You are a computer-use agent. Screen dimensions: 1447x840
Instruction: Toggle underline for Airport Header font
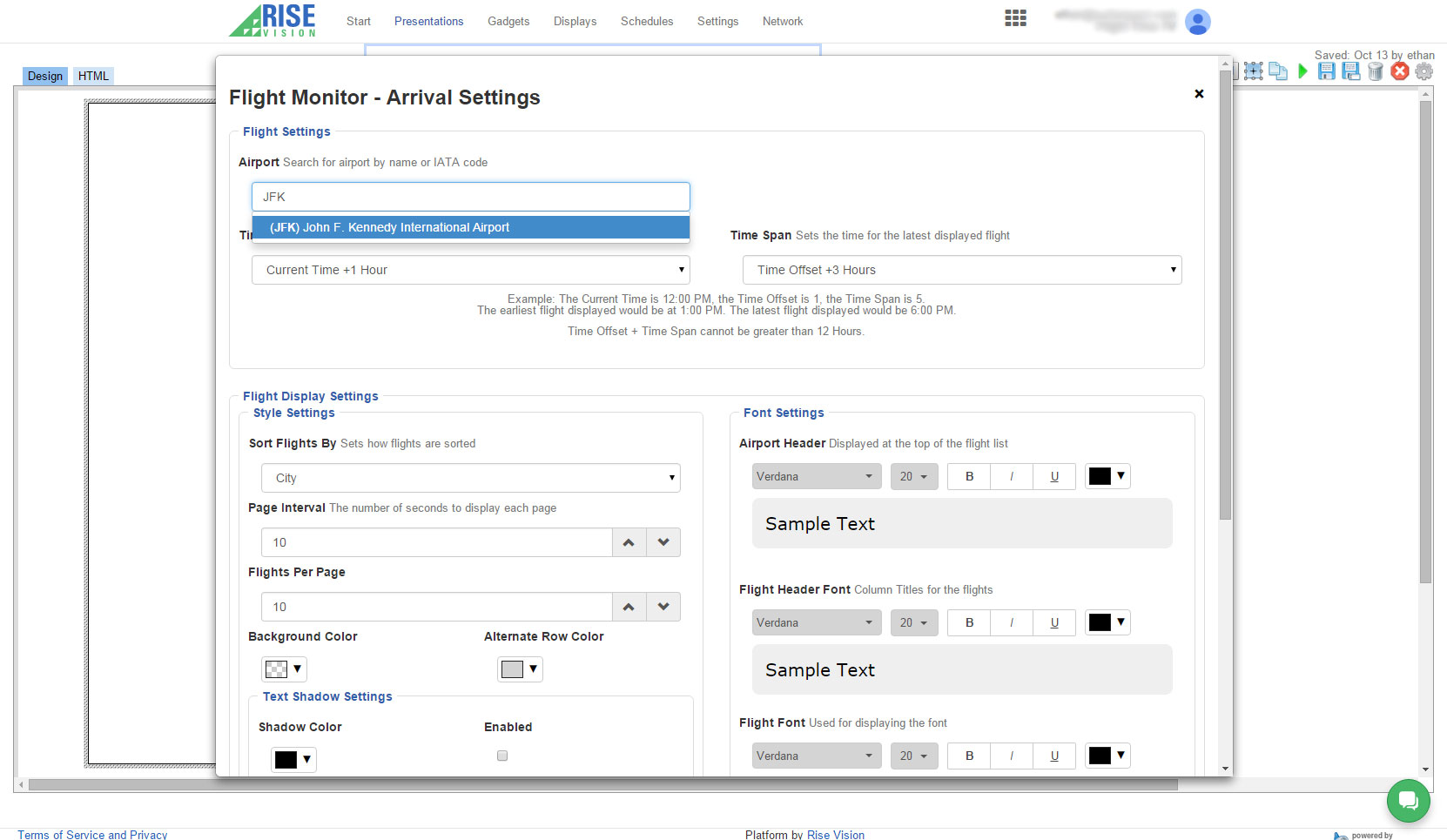(1054, 476)
